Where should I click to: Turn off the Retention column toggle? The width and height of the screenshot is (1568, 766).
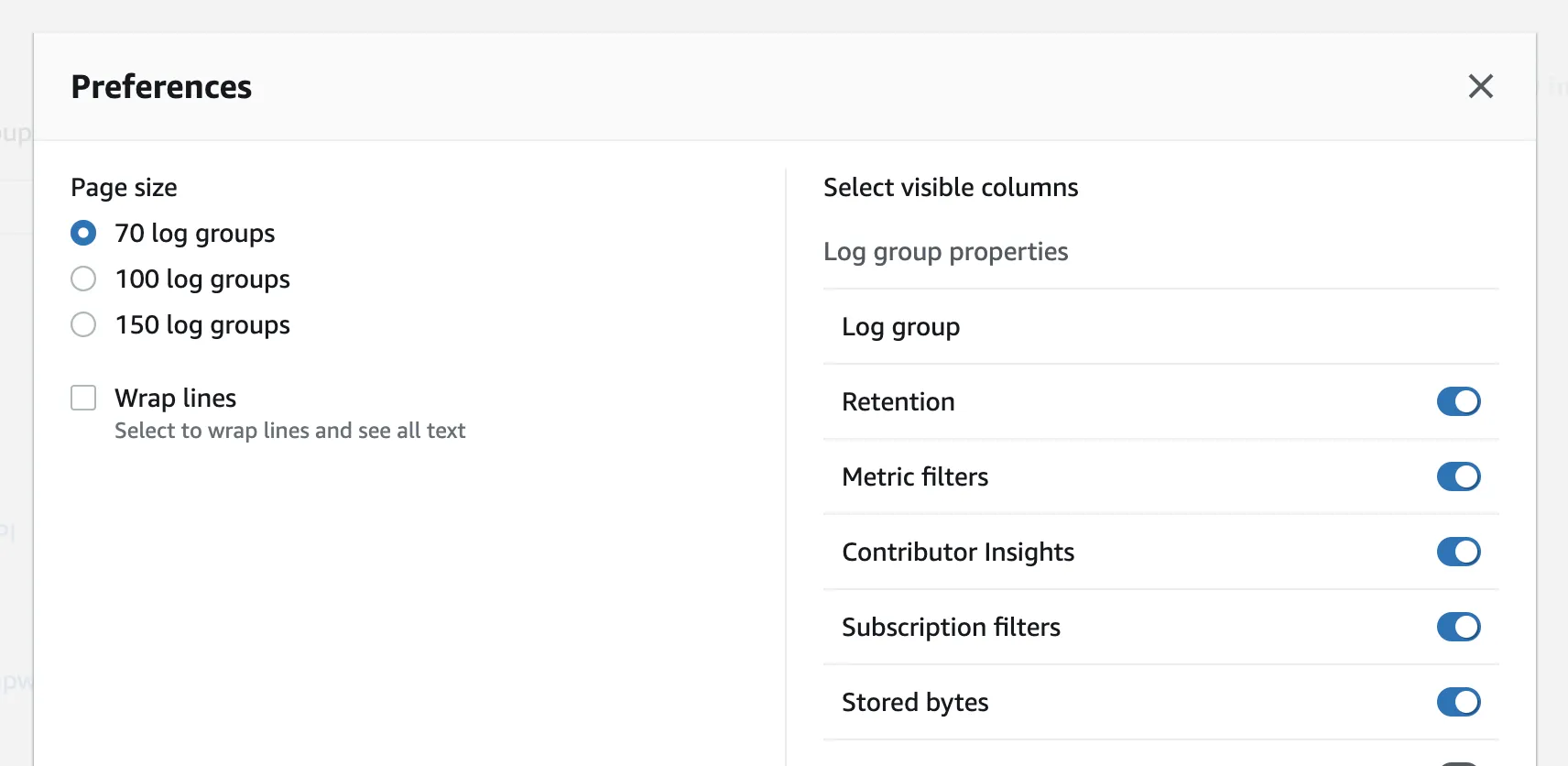pyautogui.click(x=1458, y=401)
